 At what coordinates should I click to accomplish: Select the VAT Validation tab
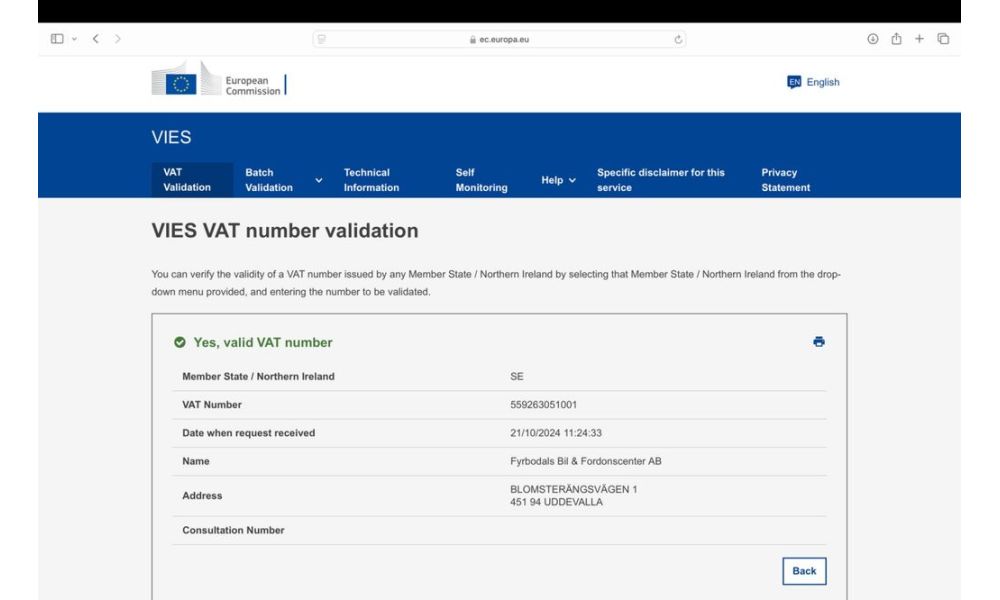pos(192,180)
